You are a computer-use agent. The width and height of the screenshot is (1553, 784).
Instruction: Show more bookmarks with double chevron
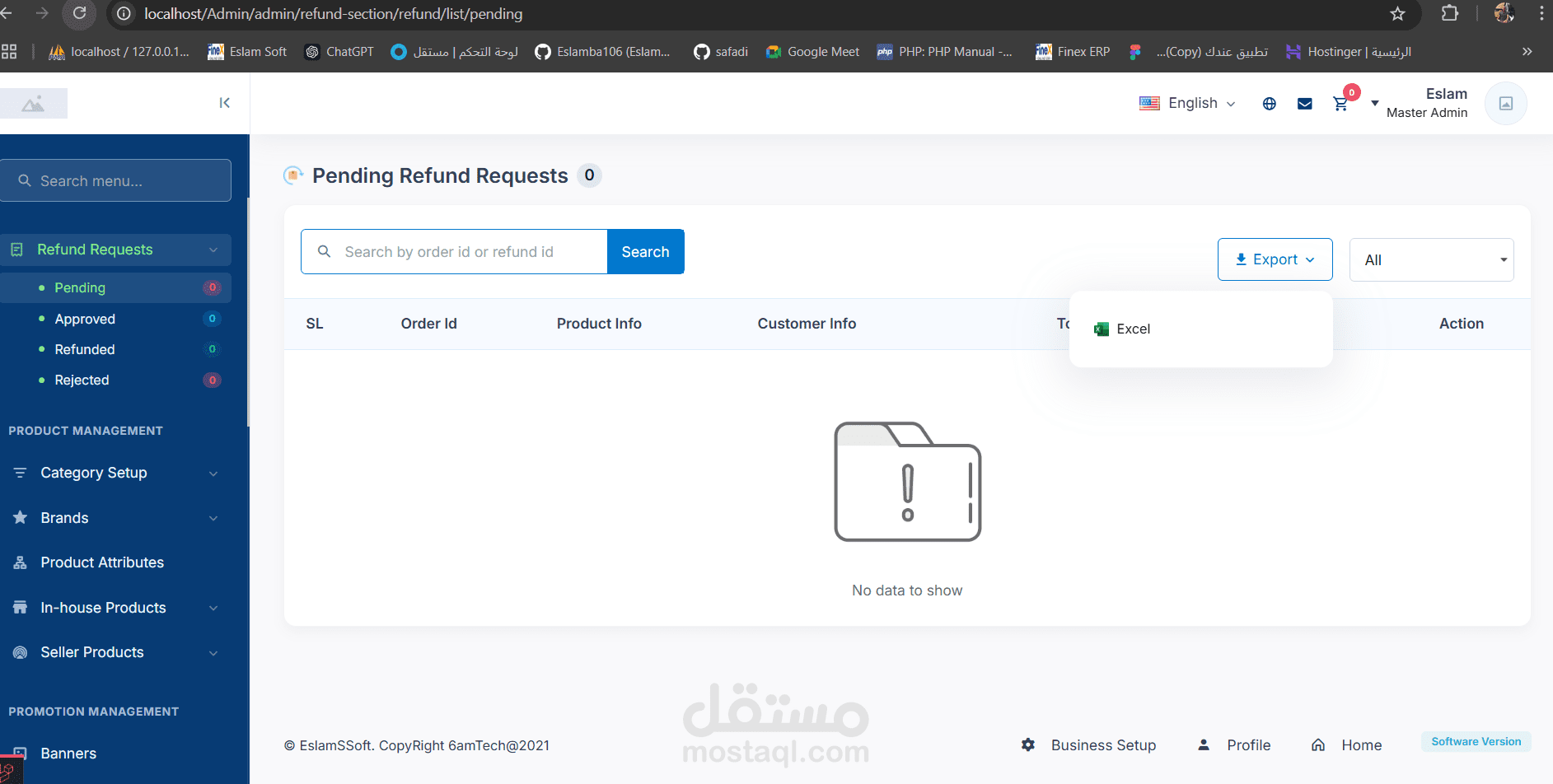point(1527,52)
